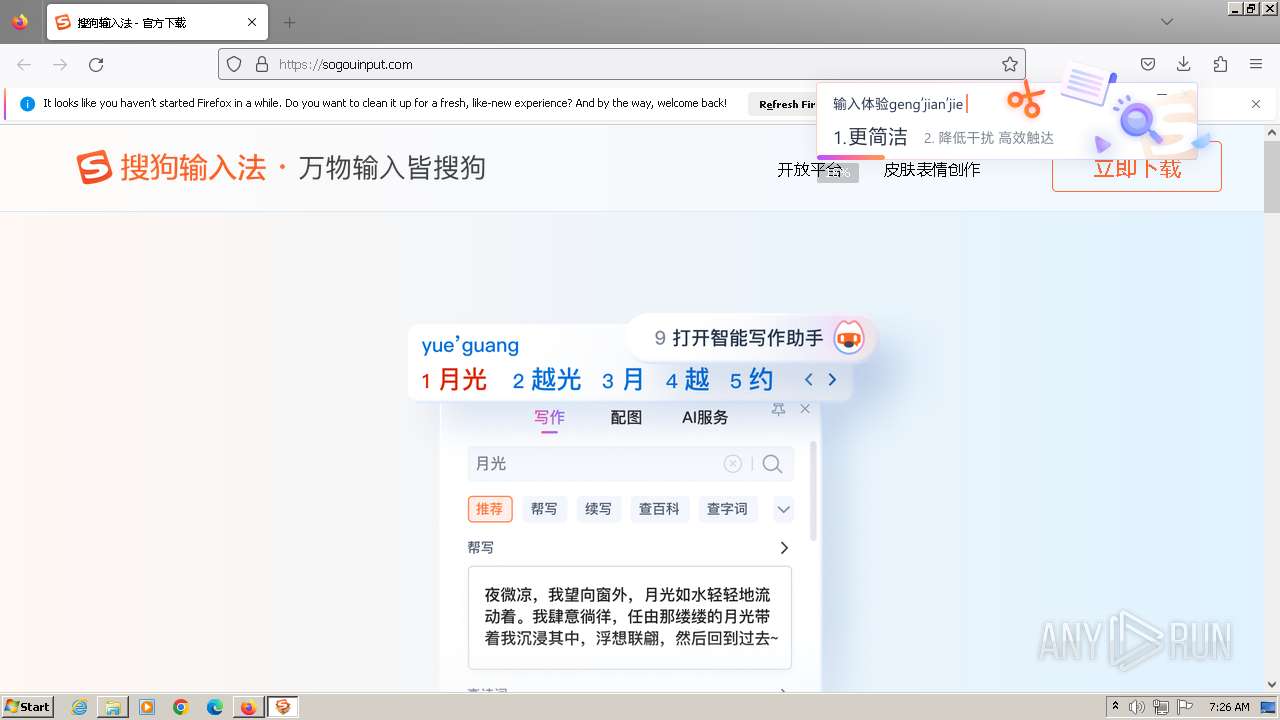Open the Firefox hamburger application menu
Image resolution: width=1280 pixels, height=720 pixels.
point(1256,64)
